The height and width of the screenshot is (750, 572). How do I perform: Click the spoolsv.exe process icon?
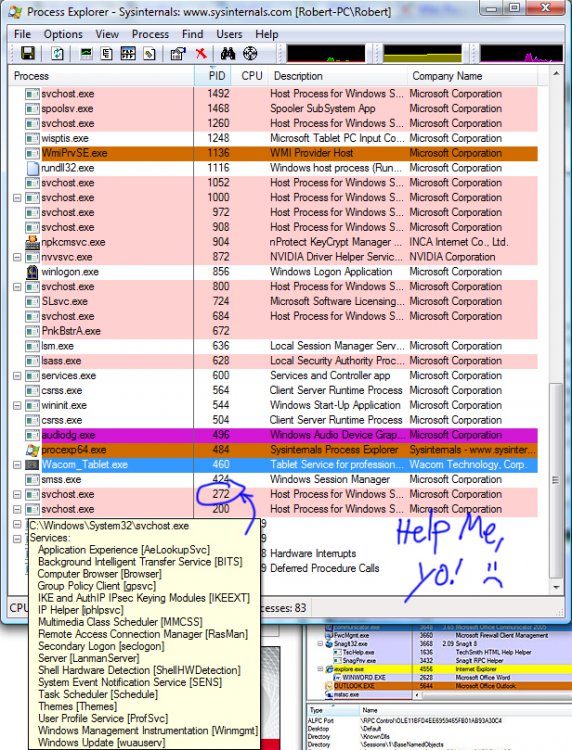click(32, 109)
